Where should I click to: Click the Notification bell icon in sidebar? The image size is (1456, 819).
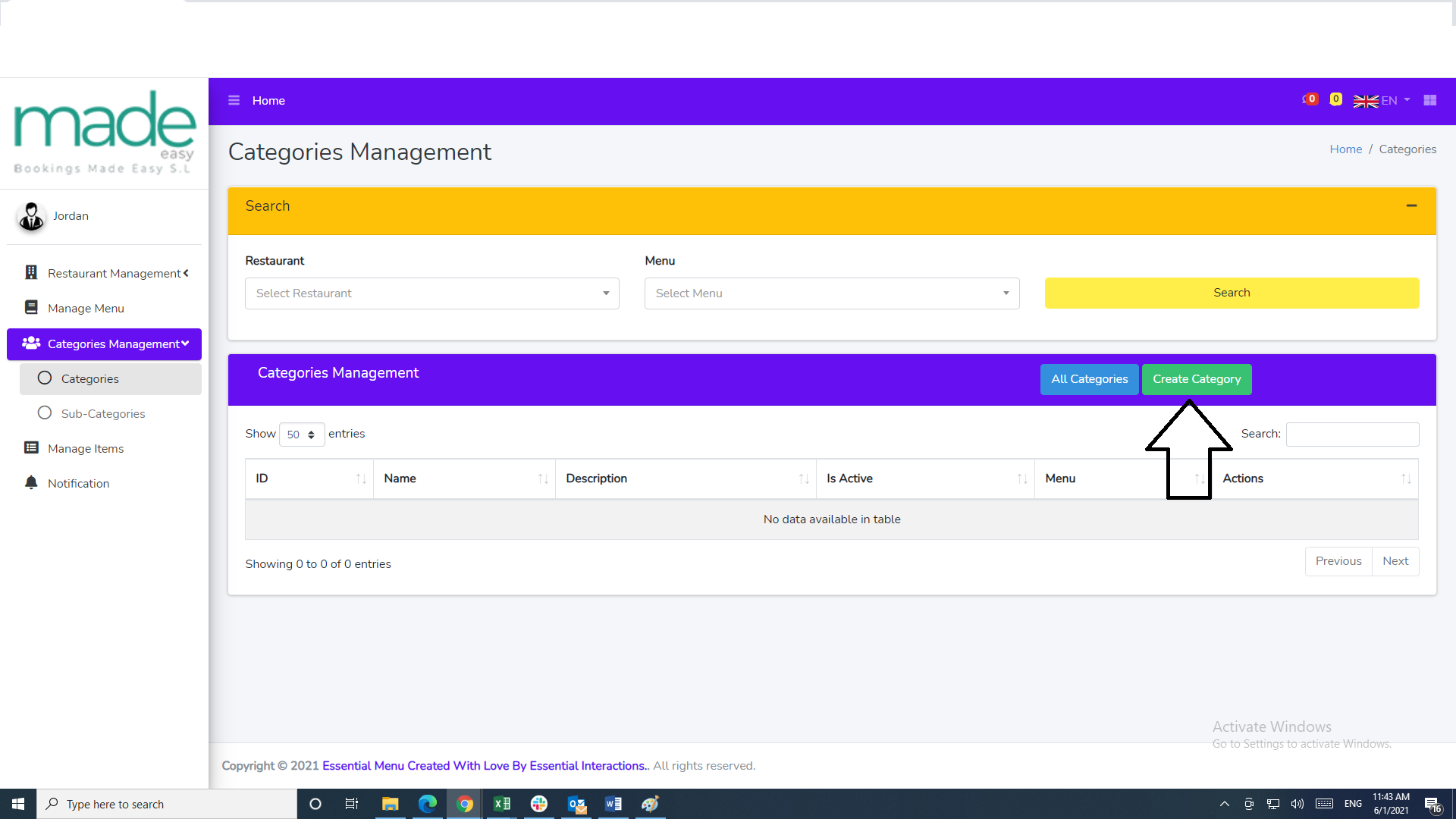tap(31, 482)
